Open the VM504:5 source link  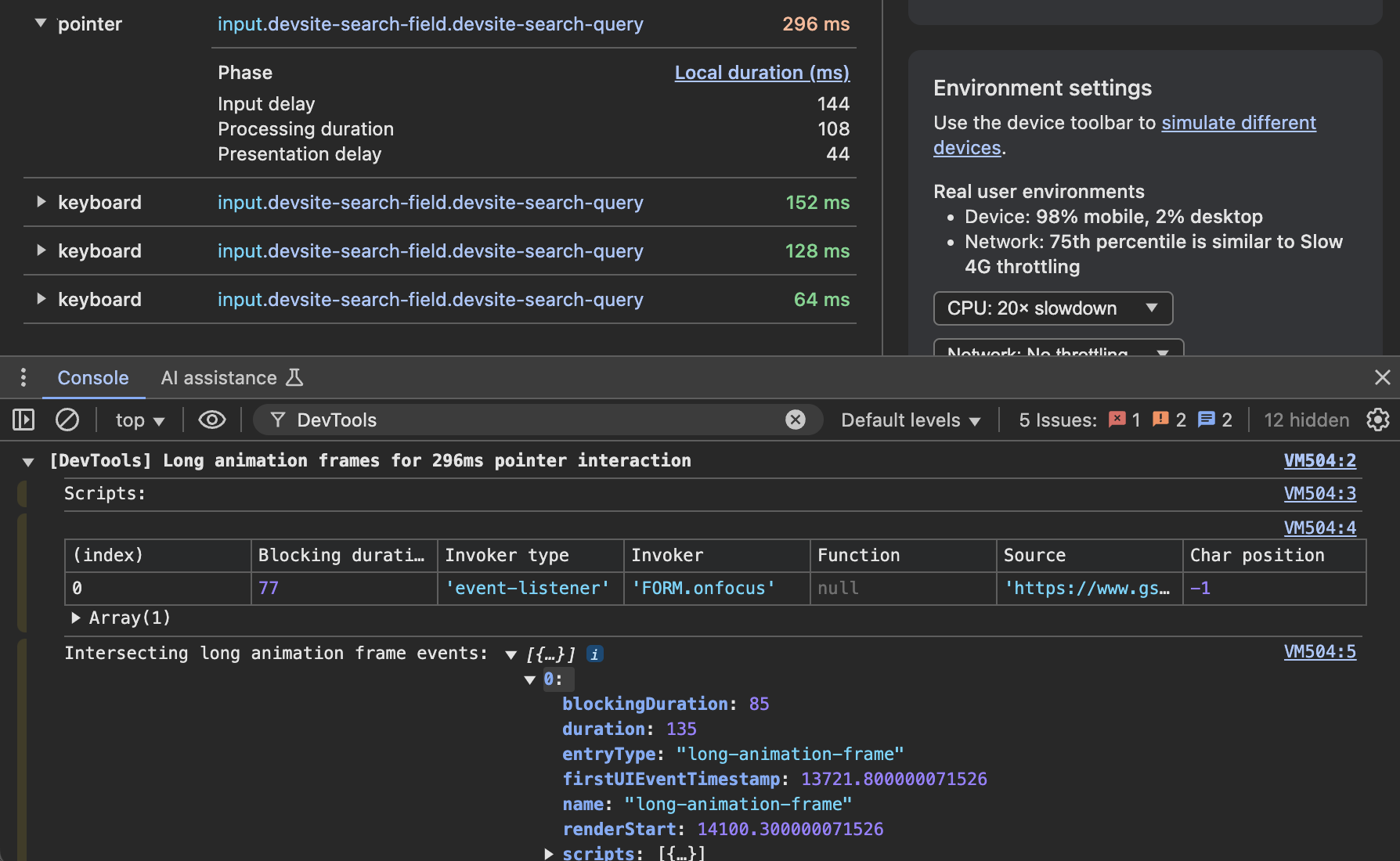1320,651
